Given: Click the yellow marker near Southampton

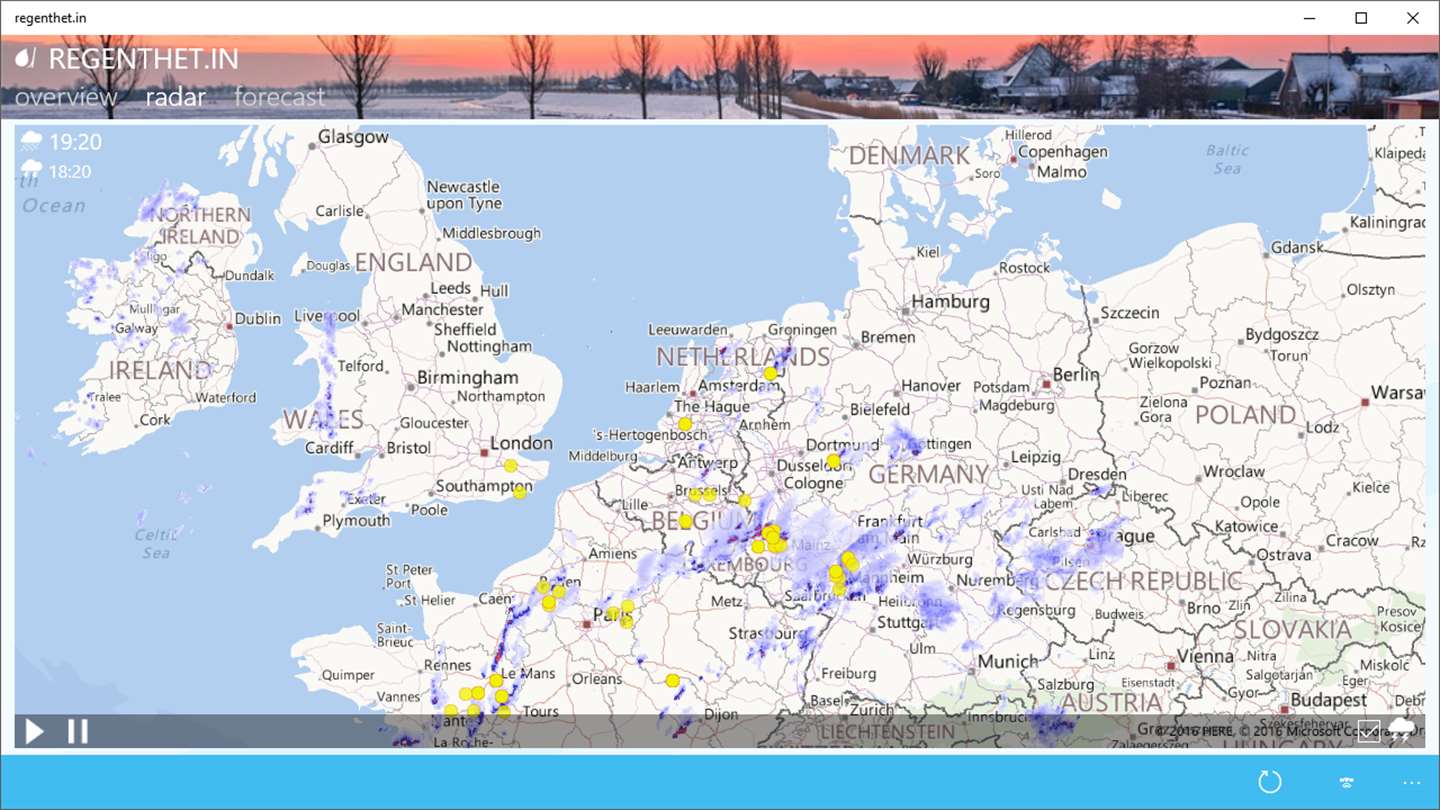Looking at the screenshot, I should coord(519,492).
